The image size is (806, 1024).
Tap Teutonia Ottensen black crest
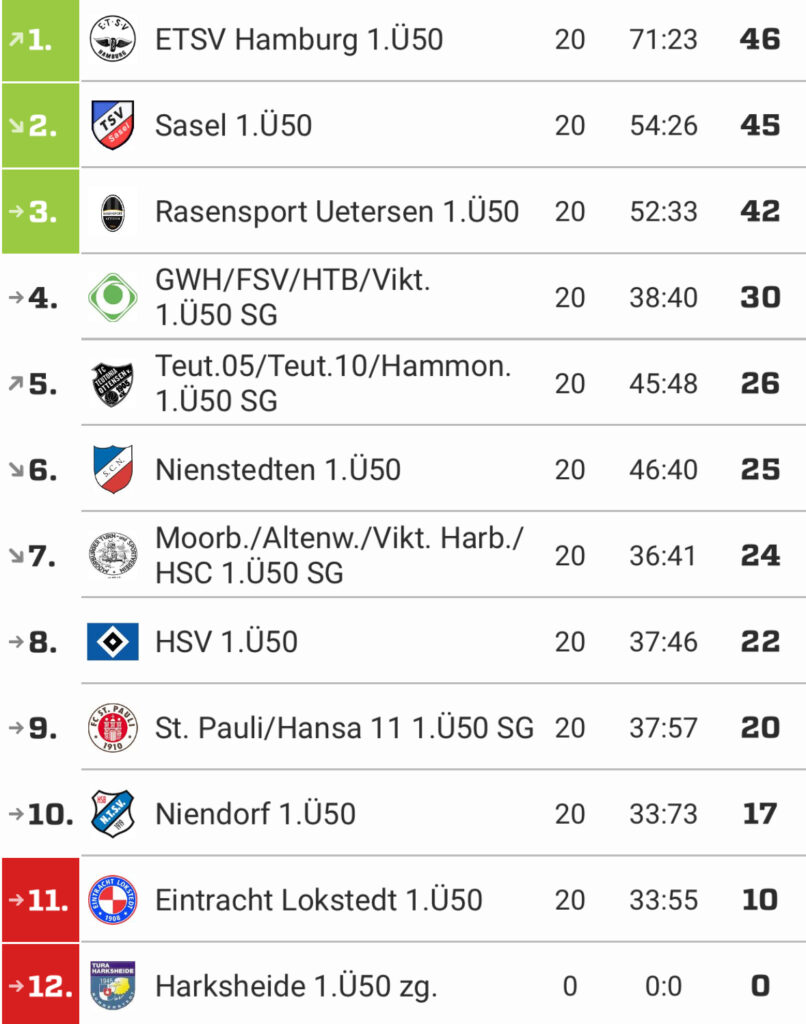click(x=112, y=383)
